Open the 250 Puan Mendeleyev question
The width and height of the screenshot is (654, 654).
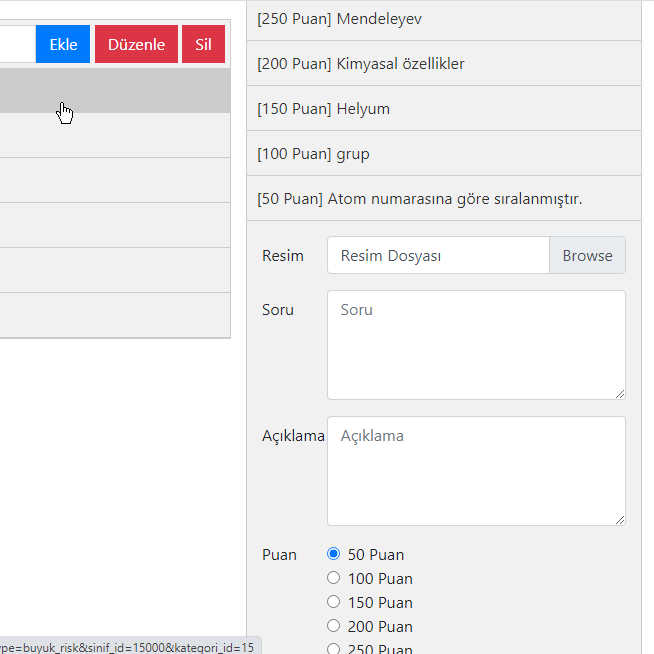point(444,19)
